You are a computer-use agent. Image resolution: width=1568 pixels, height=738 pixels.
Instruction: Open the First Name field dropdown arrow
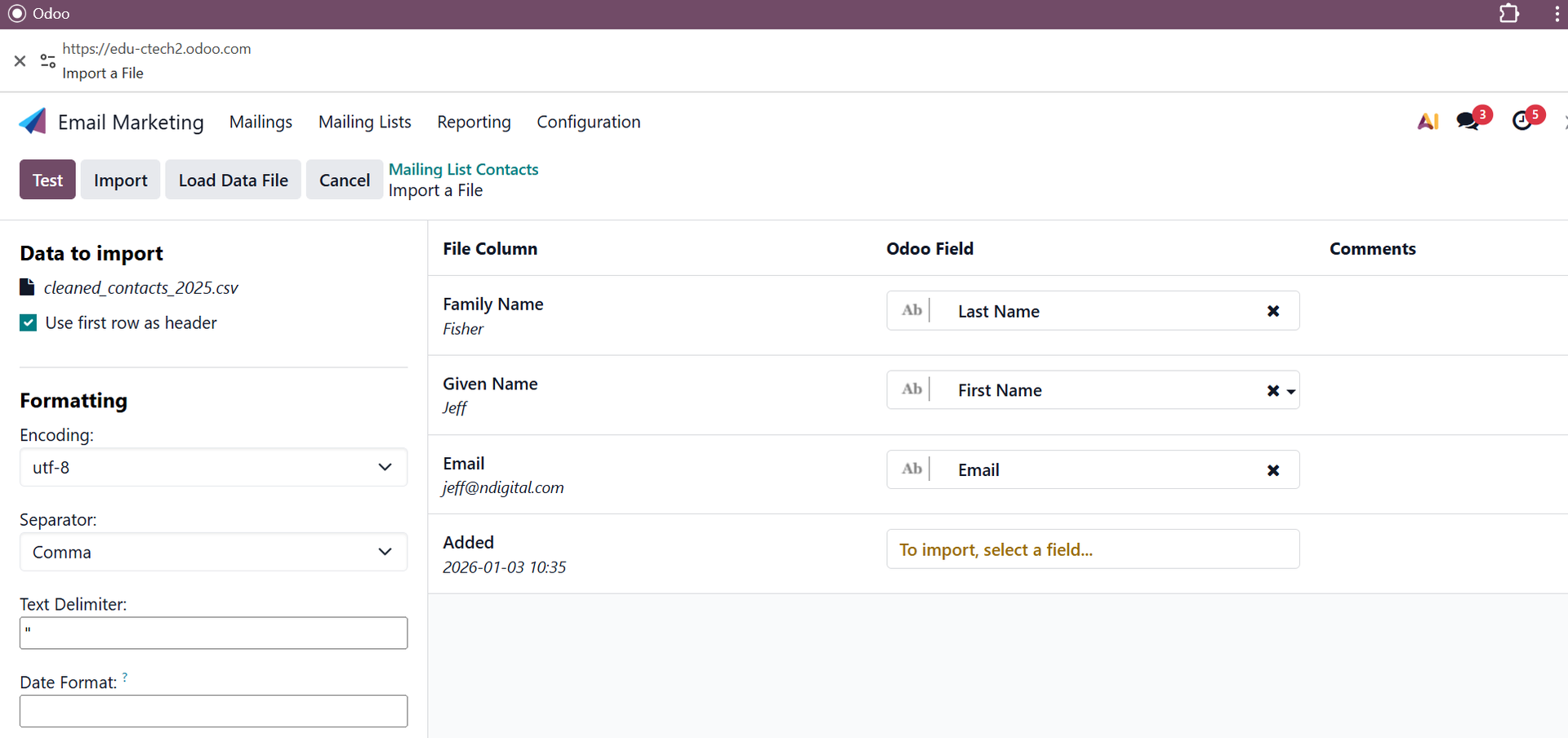[1291, 392]
